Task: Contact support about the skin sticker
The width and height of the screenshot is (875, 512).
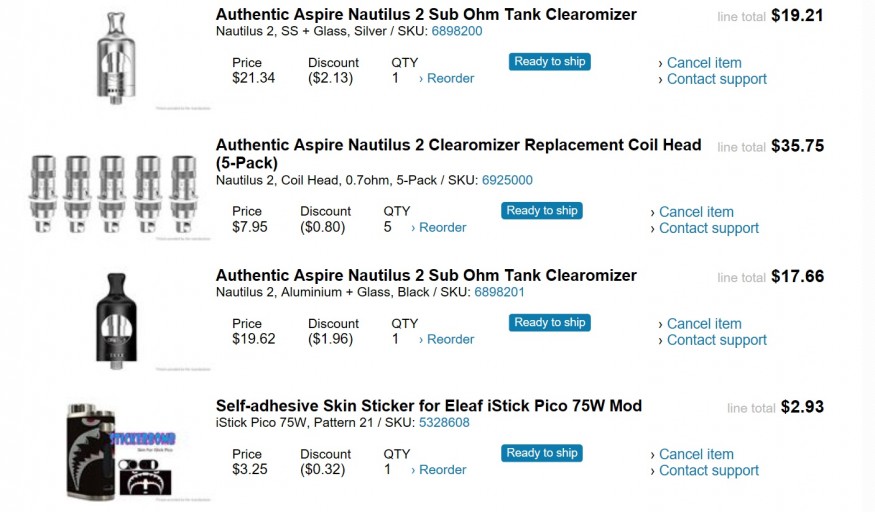Action: pyautogui.click(x=709, y=470)
